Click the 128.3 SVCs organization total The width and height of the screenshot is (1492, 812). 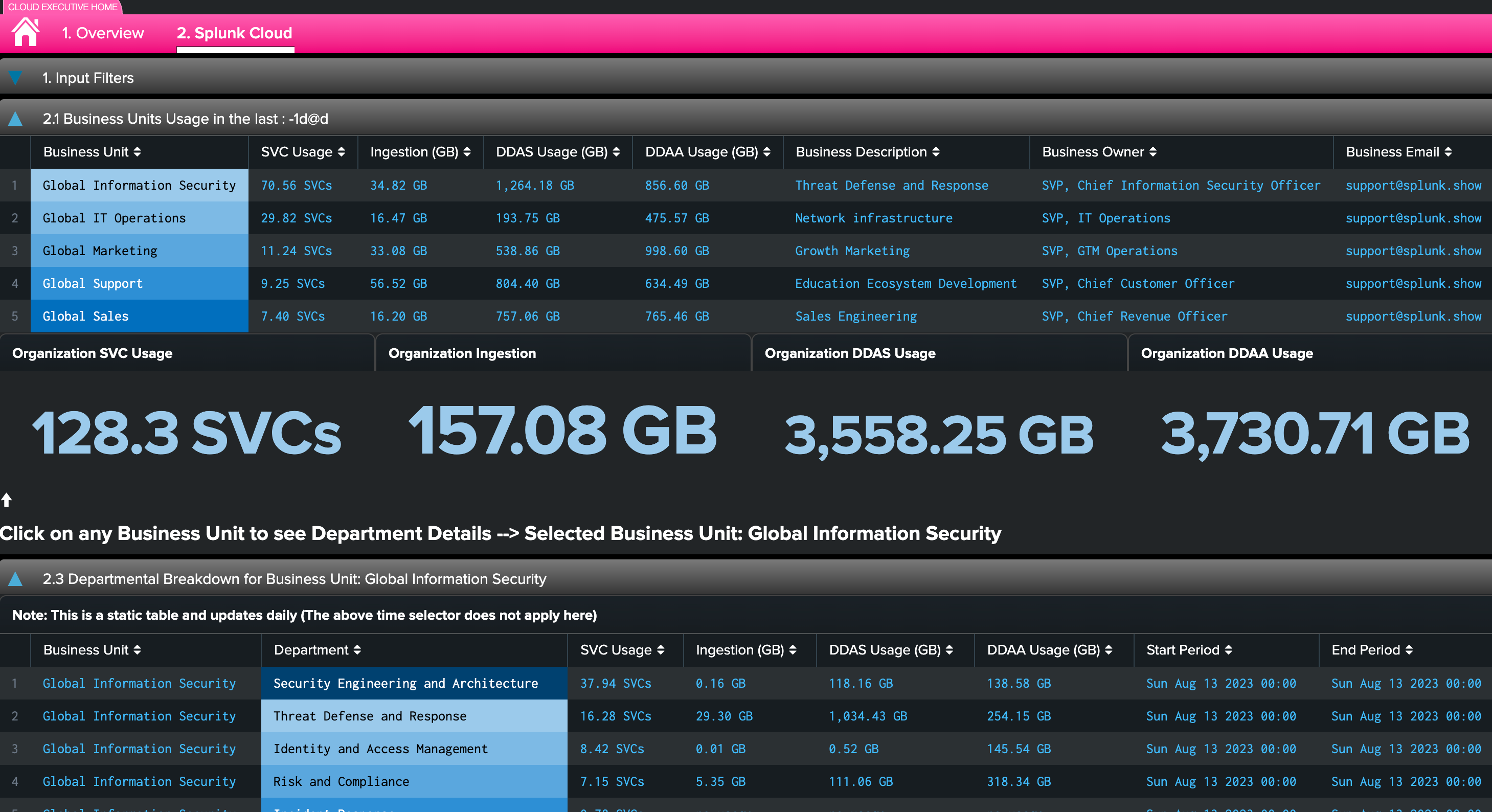point(187,433)
